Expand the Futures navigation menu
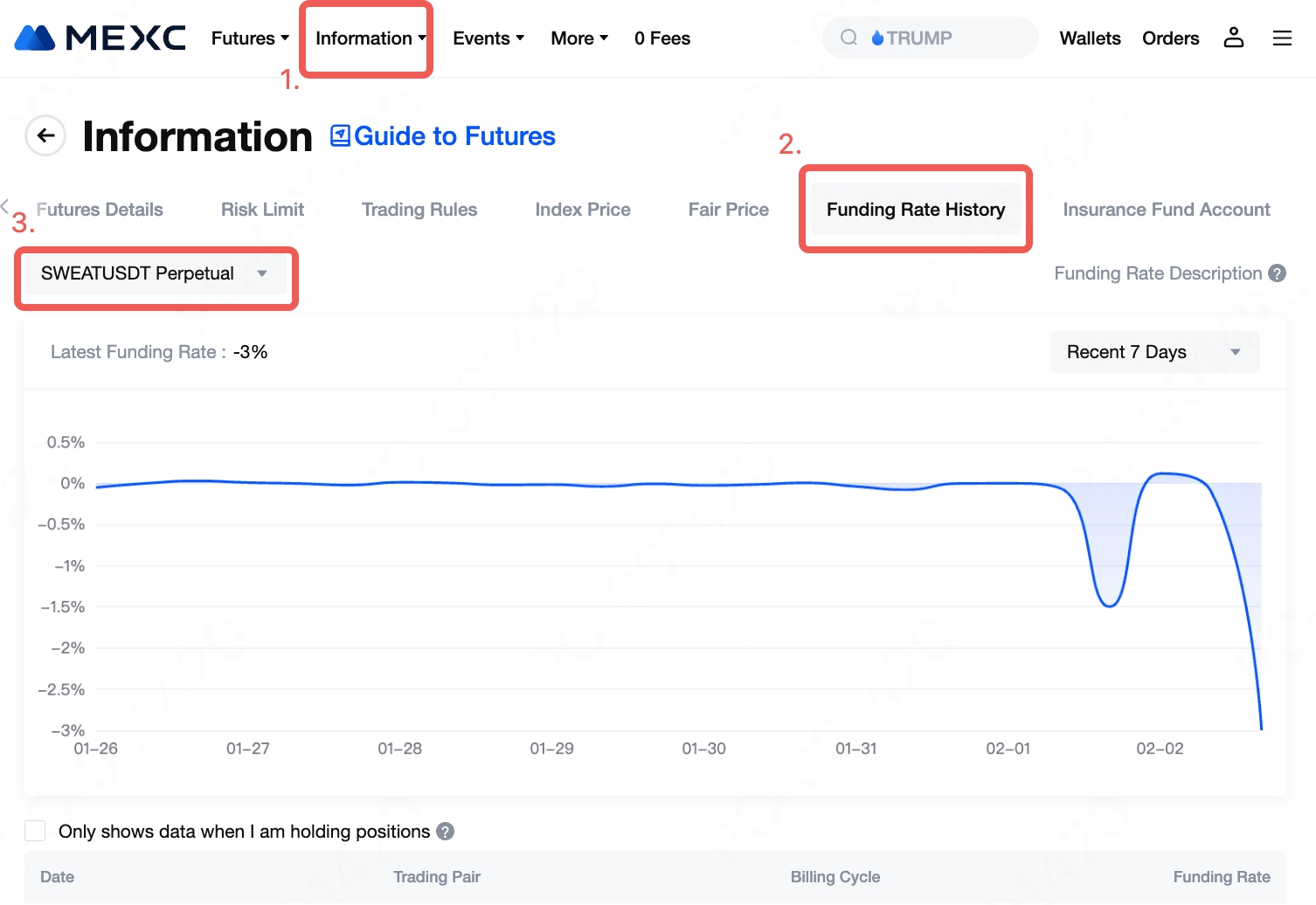The image size is (1316, 905). click(249, 38)
